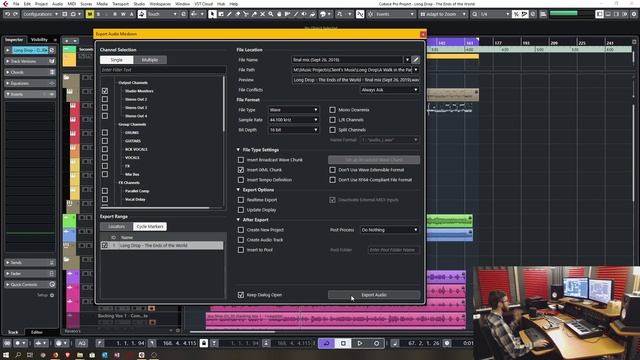
Task: Open File Explorer from the taskbar
Action: point(80,355)
